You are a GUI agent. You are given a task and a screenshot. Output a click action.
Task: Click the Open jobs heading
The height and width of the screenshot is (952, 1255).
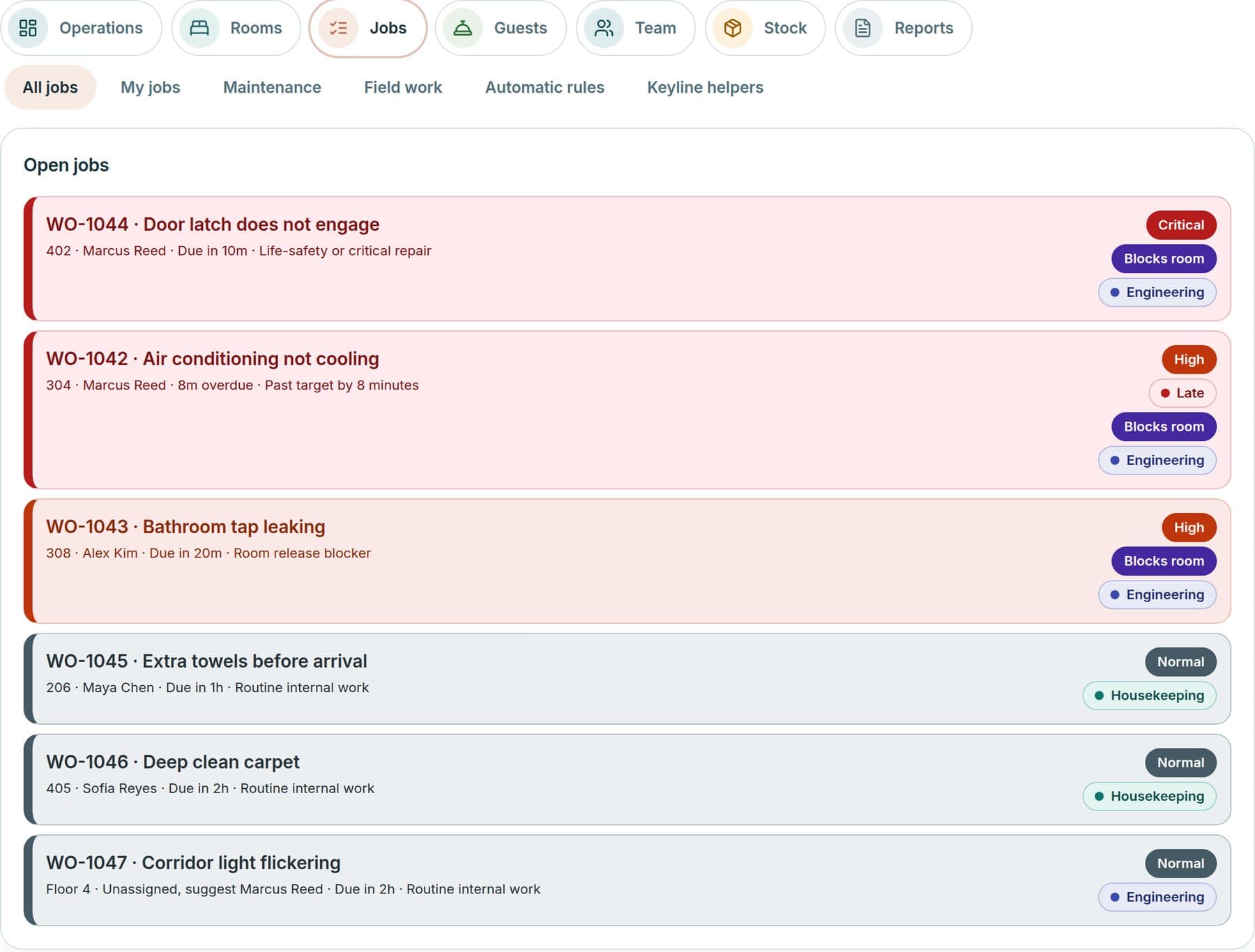pyautogui.click(x=66, y=165)
